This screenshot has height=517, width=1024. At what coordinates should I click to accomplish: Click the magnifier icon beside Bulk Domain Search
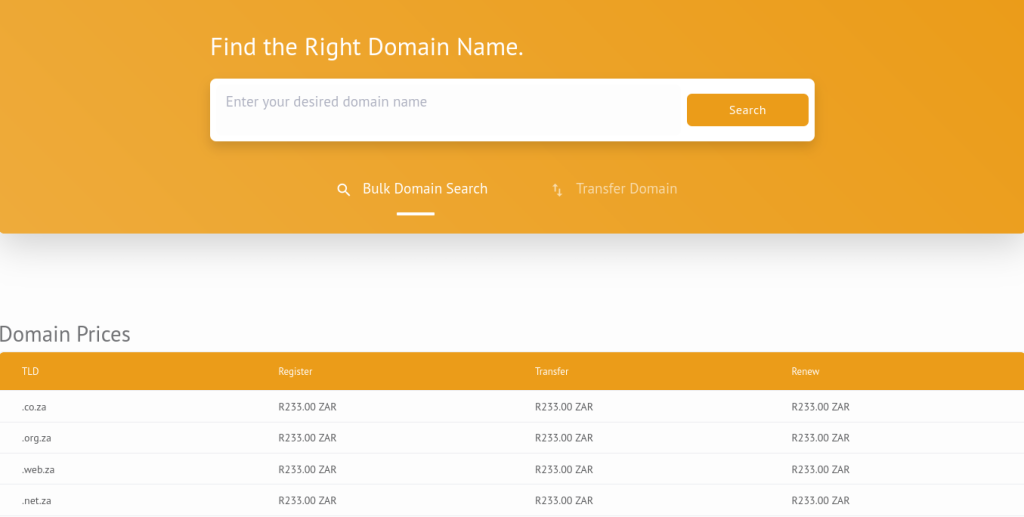[344, 190]
